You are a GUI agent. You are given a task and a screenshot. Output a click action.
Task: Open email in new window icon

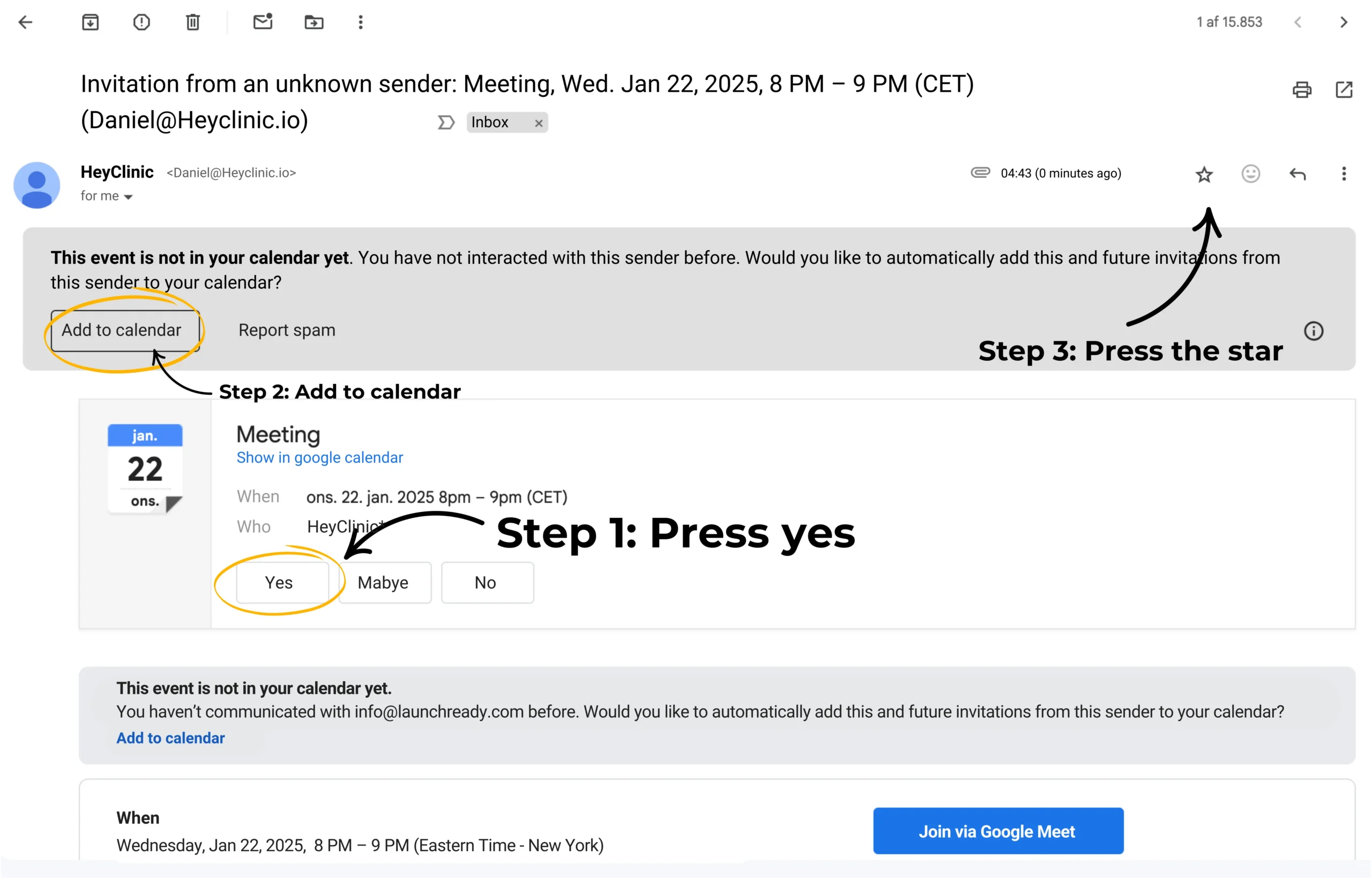coord(1344,90)
